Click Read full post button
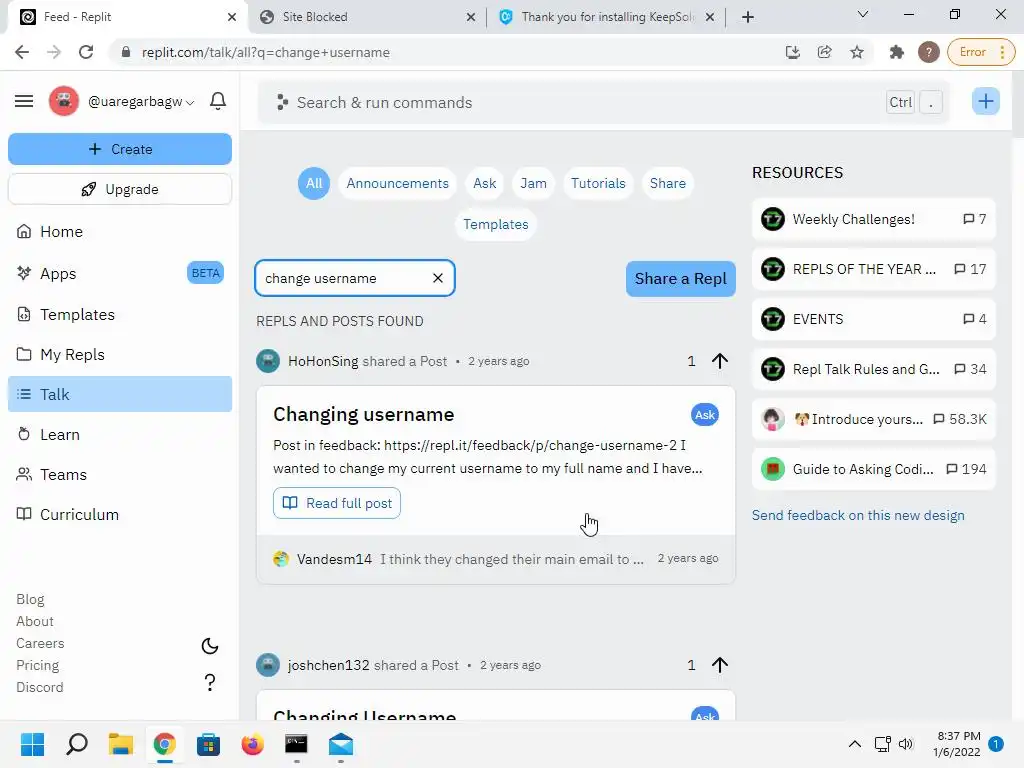 pos(337,504)
